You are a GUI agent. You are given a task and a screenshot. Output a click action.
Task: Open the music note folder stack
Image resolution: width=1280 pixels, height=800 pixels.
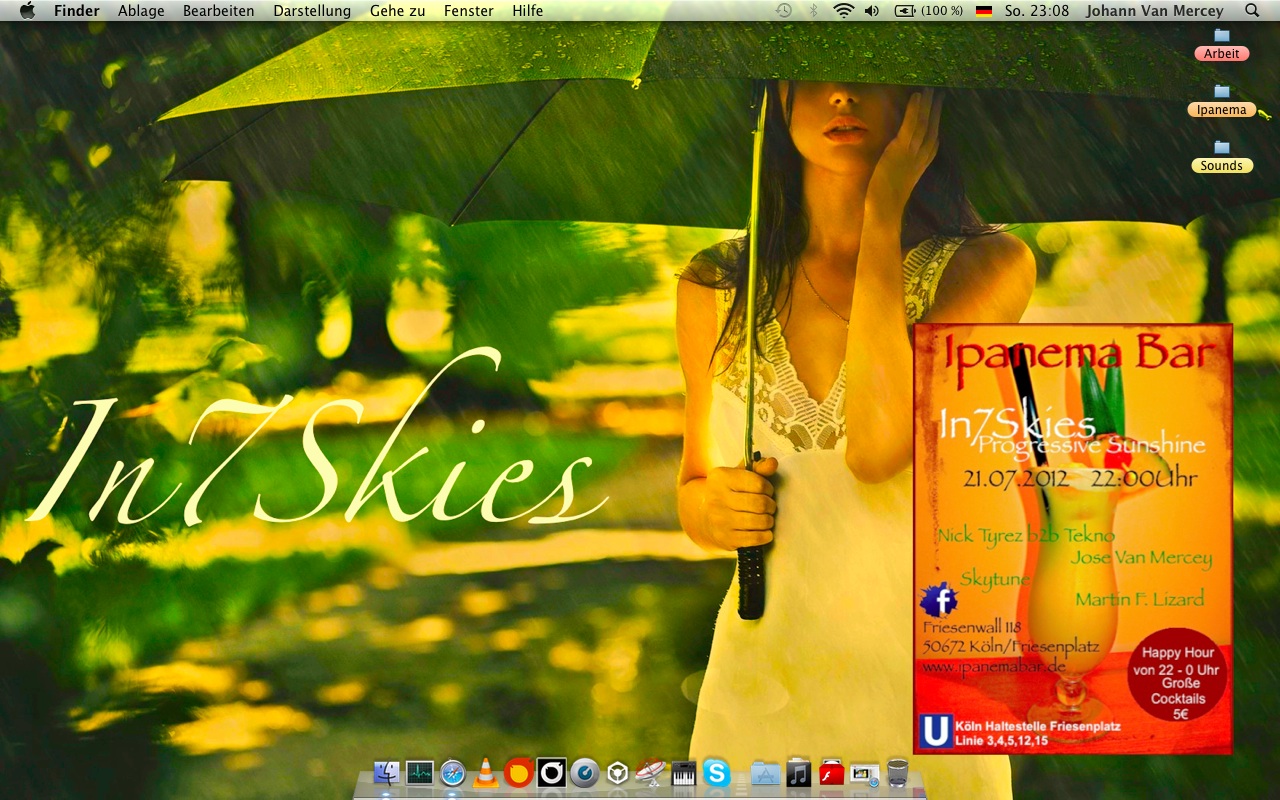point(798,773)
